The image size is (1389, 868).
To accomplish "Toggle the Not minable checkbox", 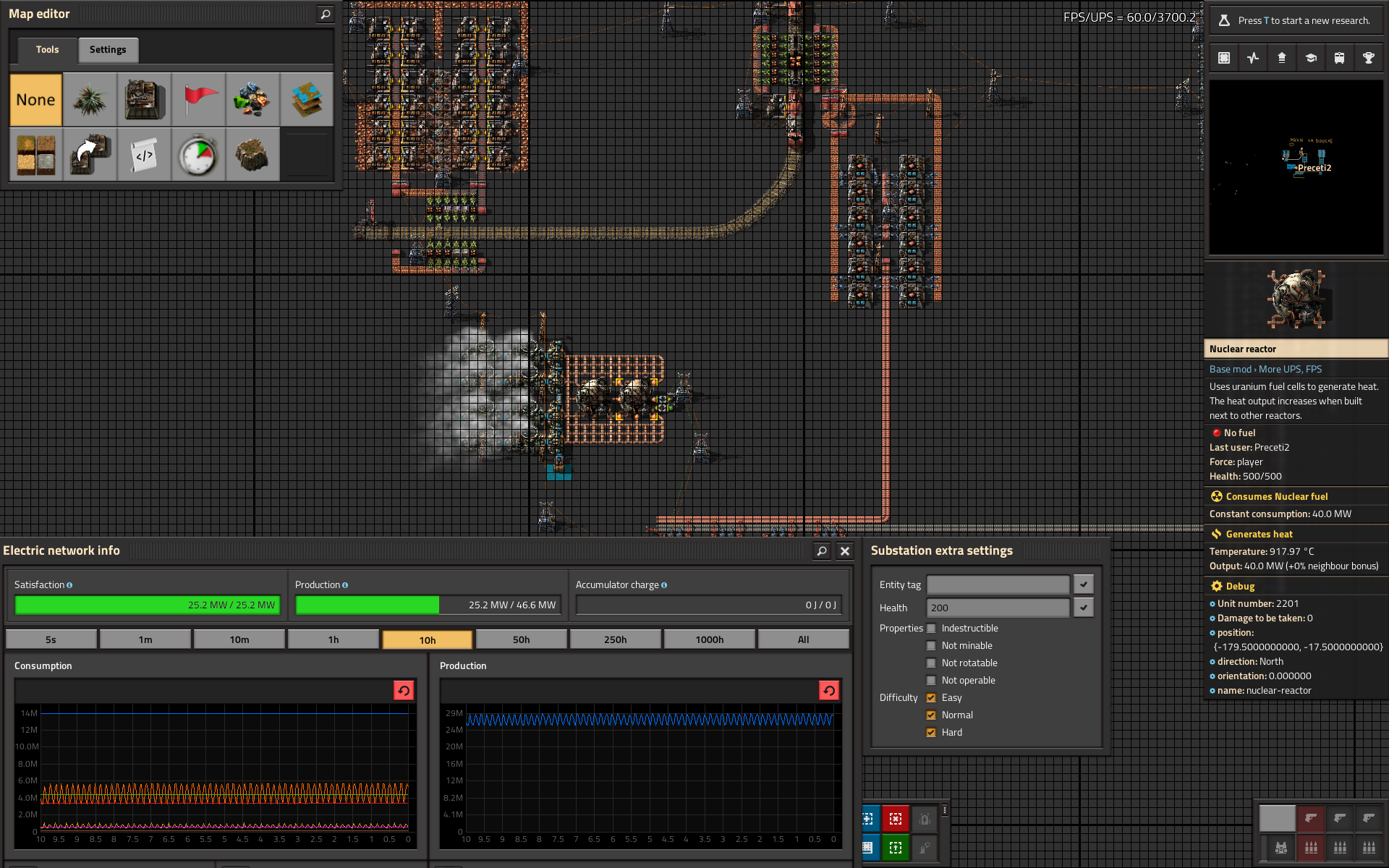I will point(931,645).
